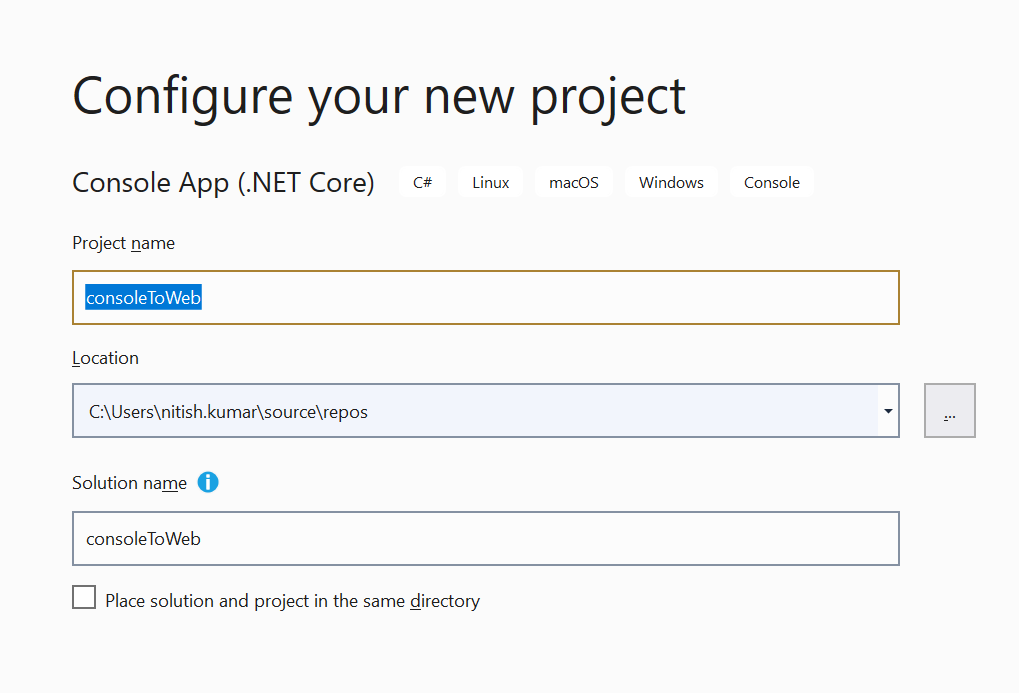Click the browse ellipsis button beside Location

click(x=948, y=410)
